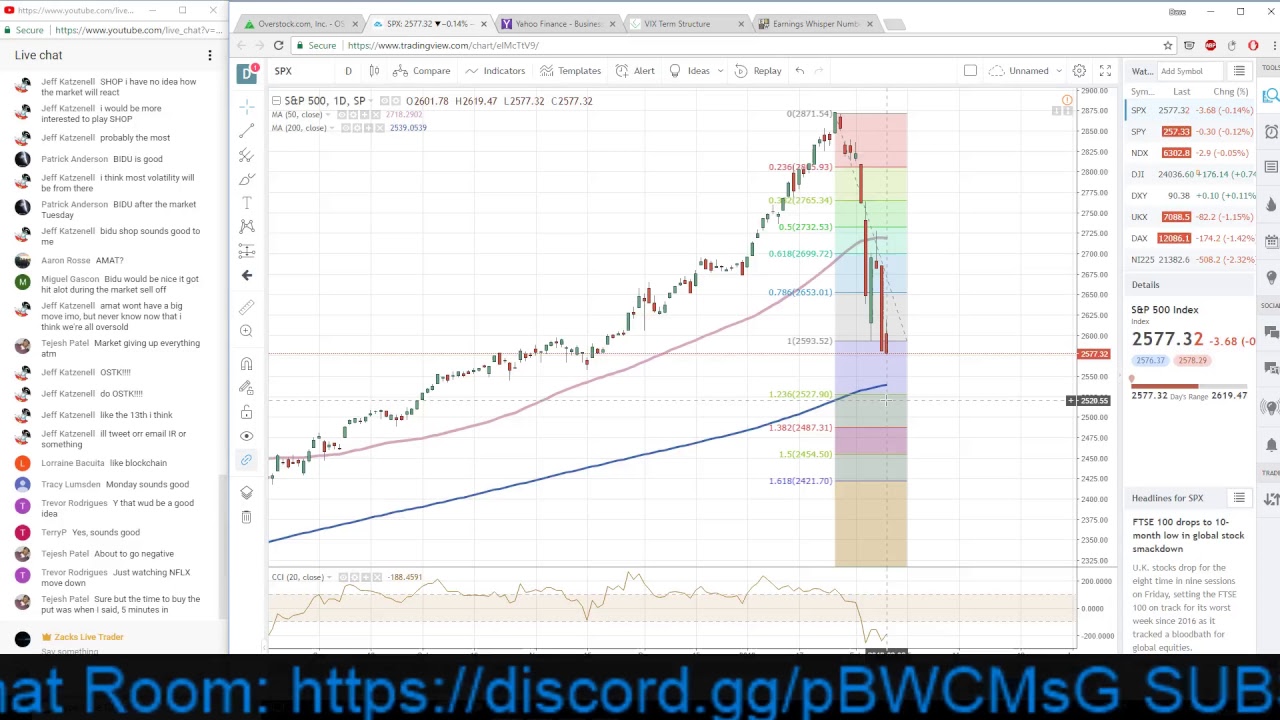This screenshot has height=720, width=1280.
Task: Select the prediction and measurement tool
Action: click(x=246, y=251)
